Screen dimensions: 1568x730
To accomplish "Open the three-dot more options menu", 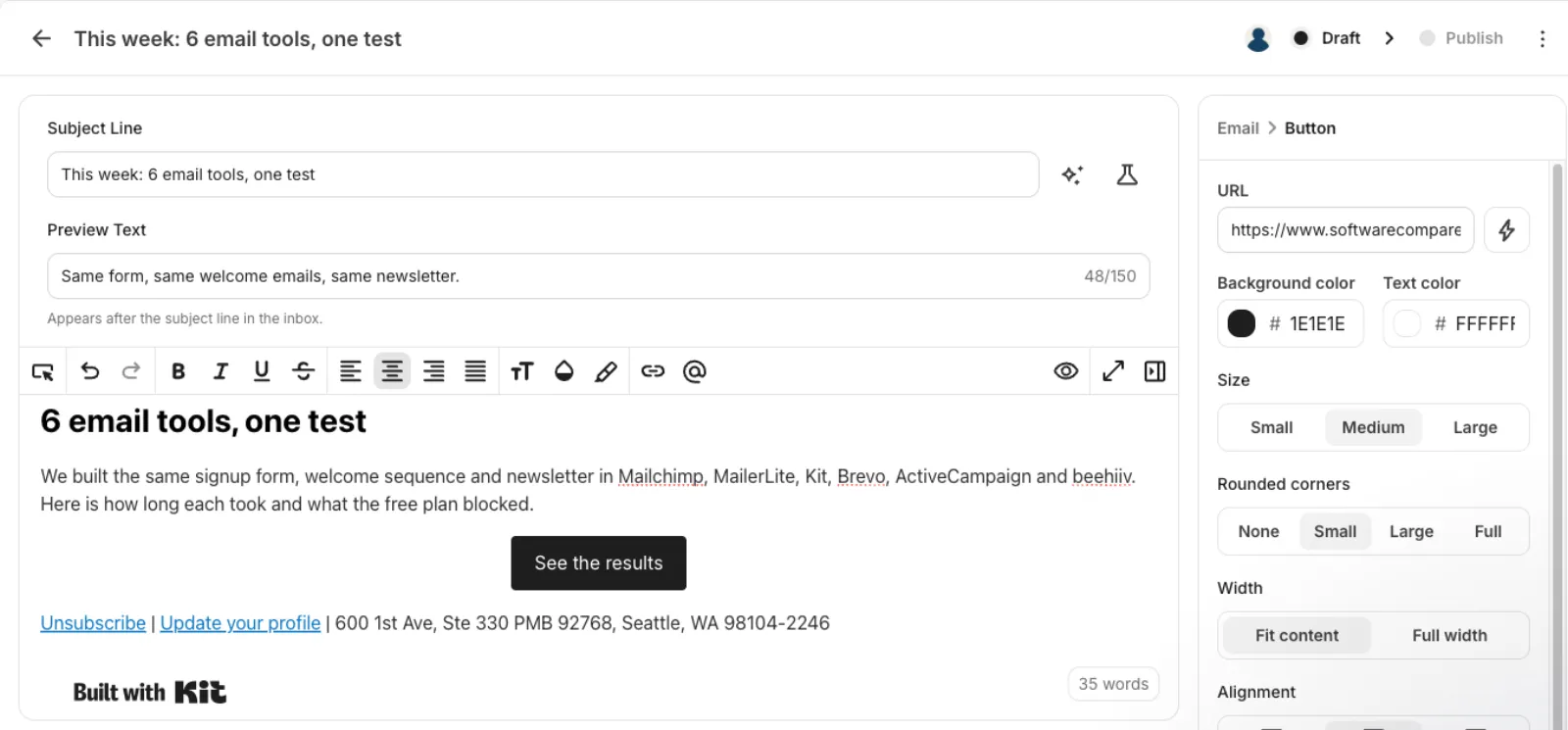I will [1543, 38].
